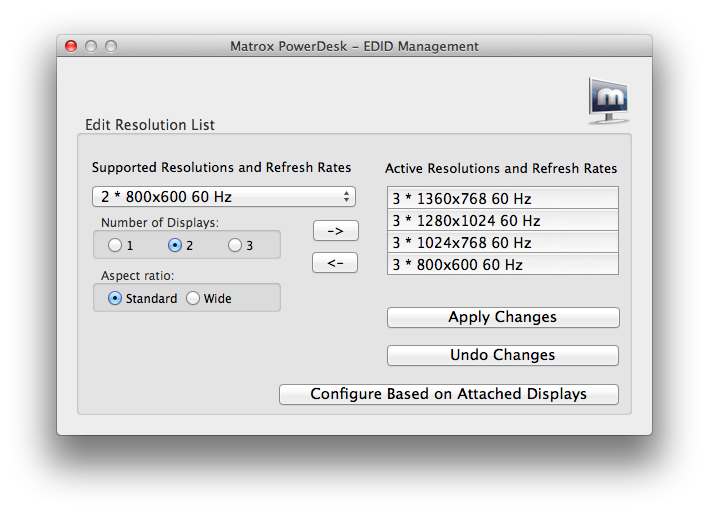The image size is (709, 514).
Task: Click Undo Changes
Action: 503,355
